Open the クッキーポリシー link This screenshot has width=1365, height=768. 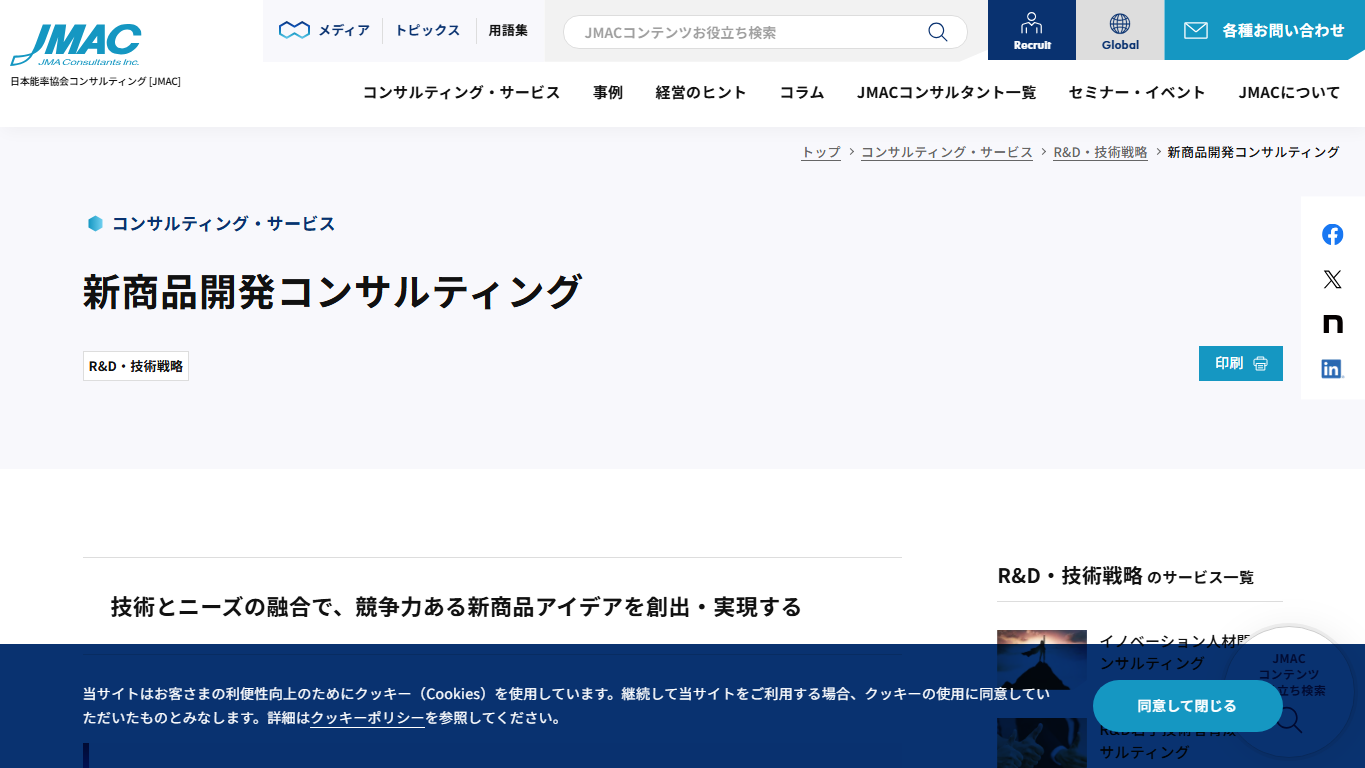[x=367, y=718]
